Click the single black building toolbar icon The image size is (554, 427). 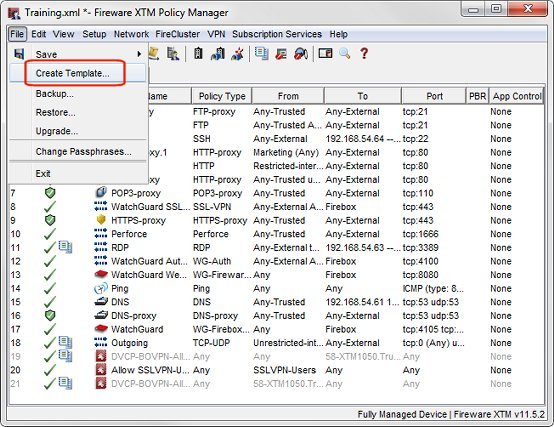tap(198, 53)
